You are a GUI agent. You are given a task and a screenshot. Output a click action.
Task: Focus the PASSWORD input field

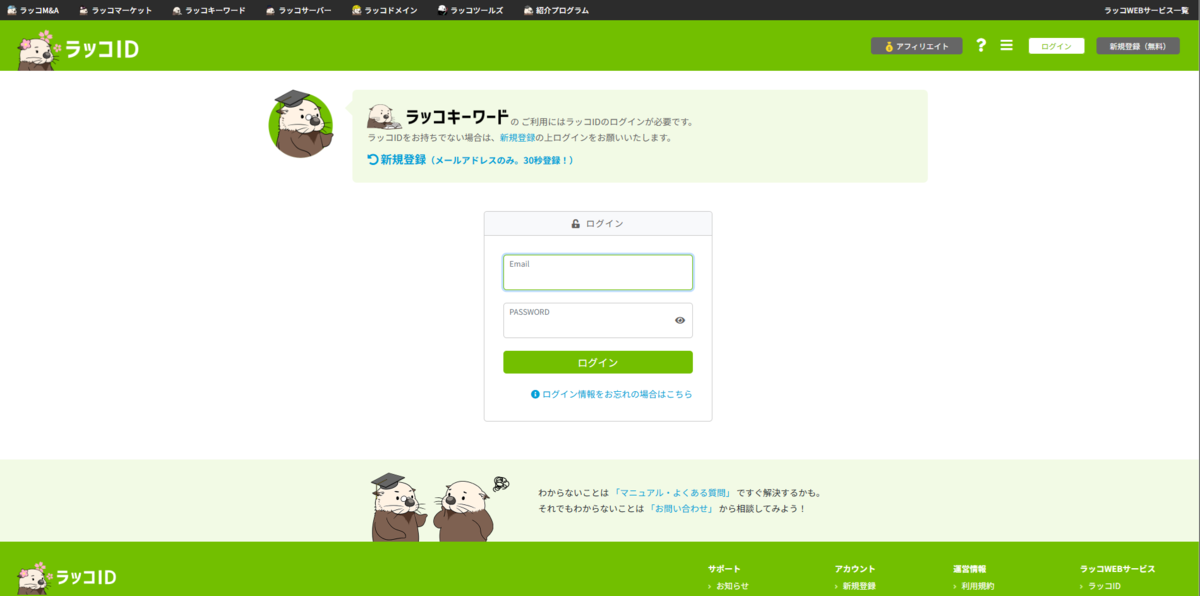[598, 320]
